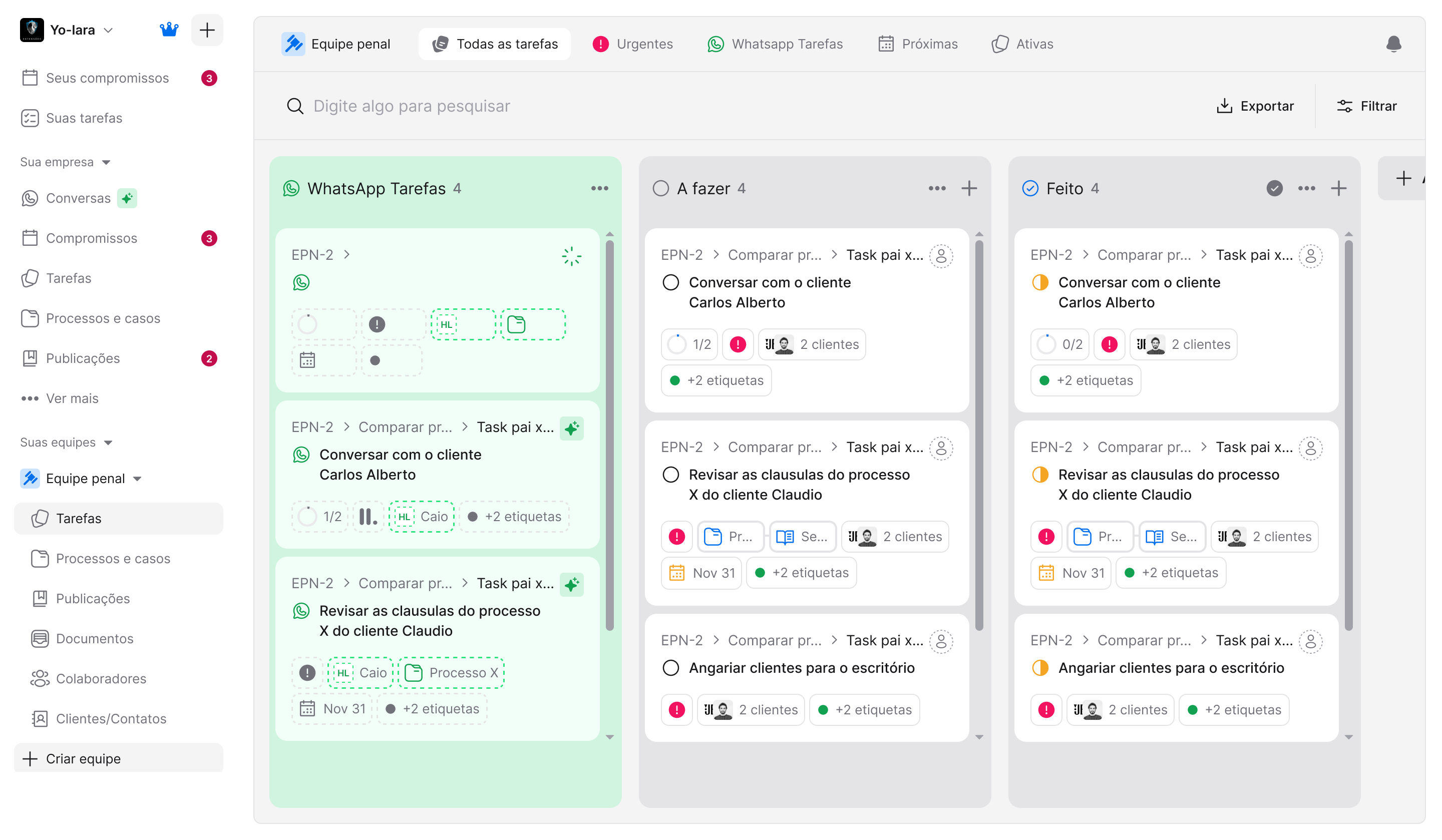Viewport: 1442px width, 840px height.
Task: Switch to Próximas tab
Action: click(x=917, y=44)
